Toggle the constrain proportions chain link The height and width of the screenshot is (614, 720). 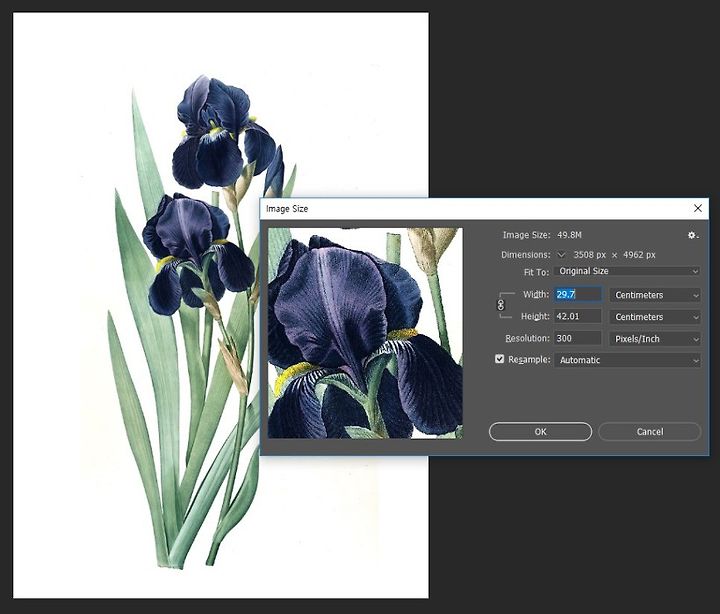(x=501, y=305)
